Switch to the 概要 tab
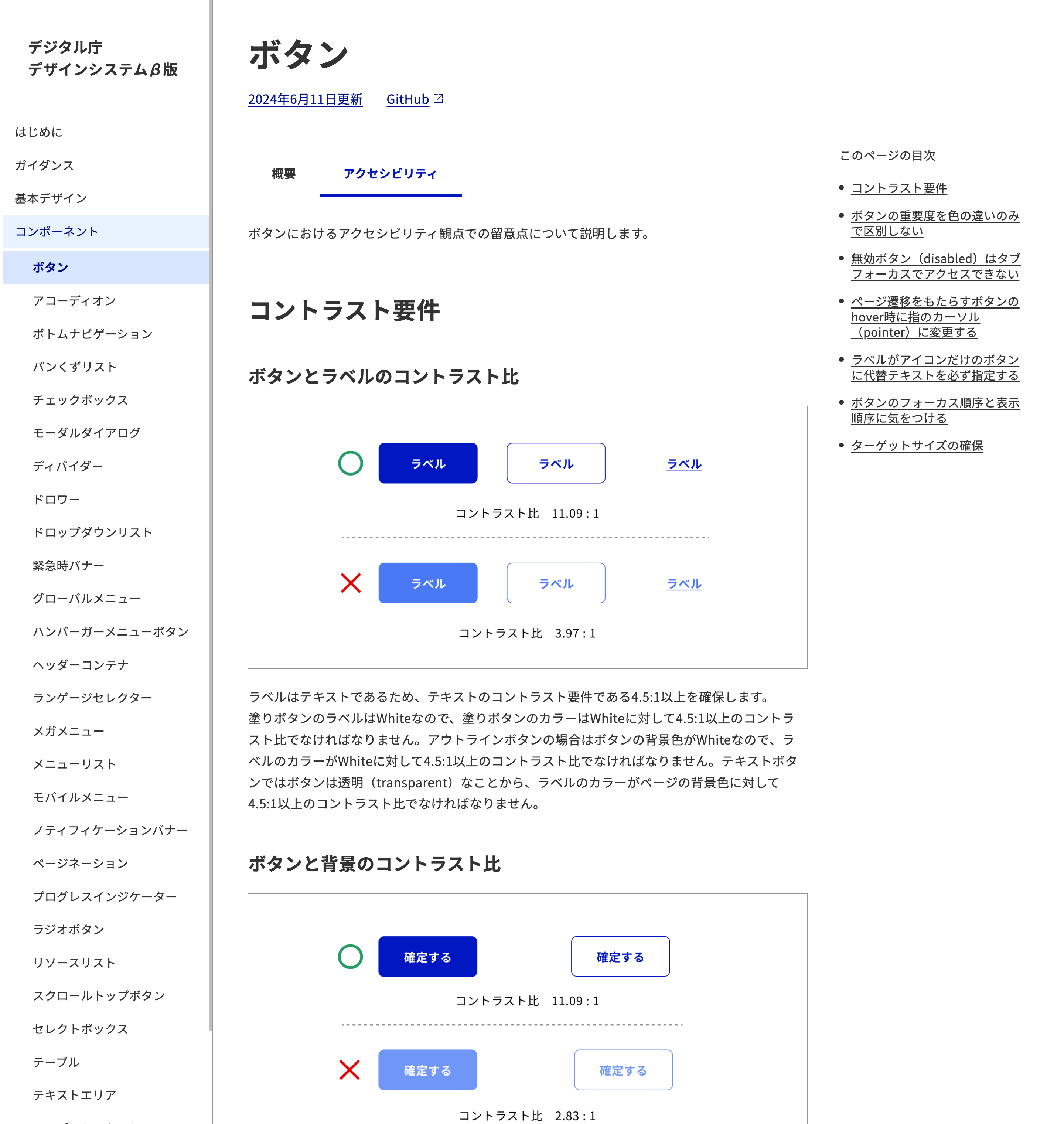Image resolution: width=1064 pixels, height=1124 pixels. coord(284,174)
